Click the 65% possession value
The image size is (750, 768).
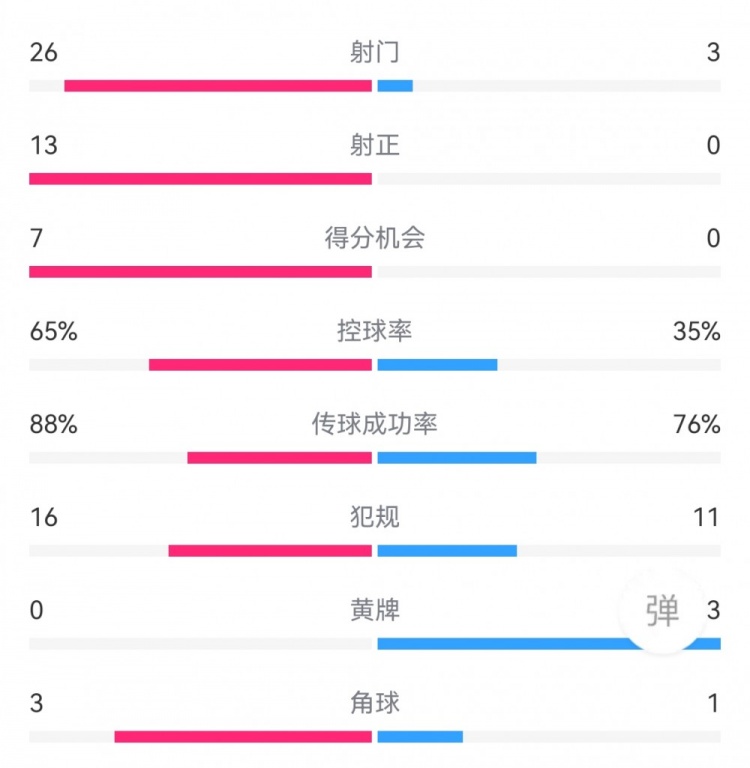pos(54,331)
